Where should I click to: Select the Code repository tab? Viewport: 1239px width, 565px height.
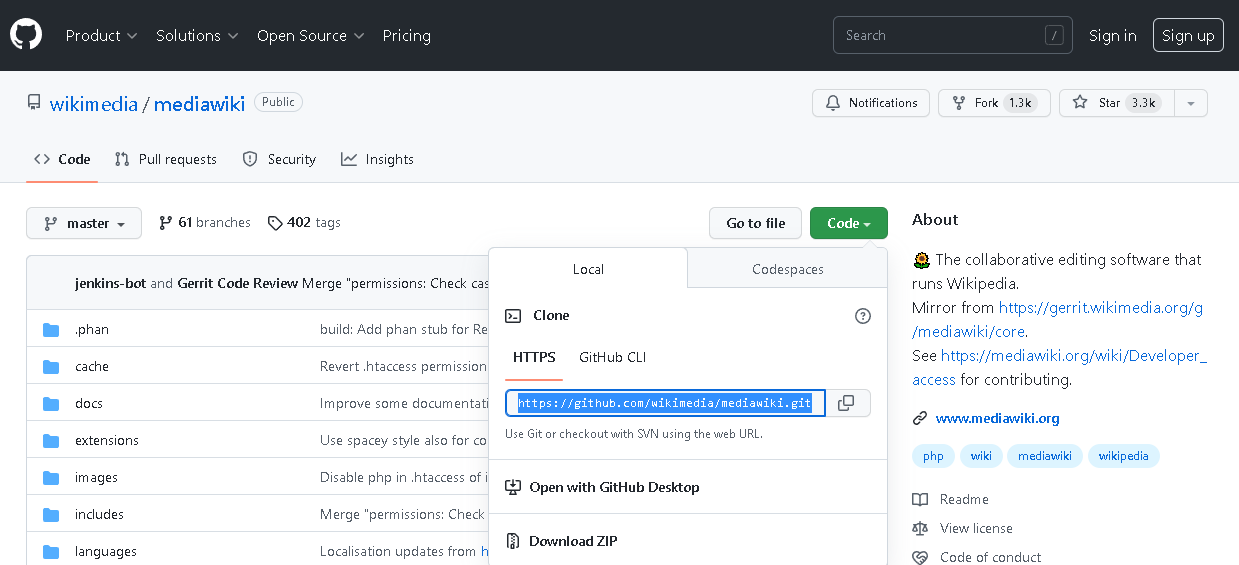coord(62,160)
